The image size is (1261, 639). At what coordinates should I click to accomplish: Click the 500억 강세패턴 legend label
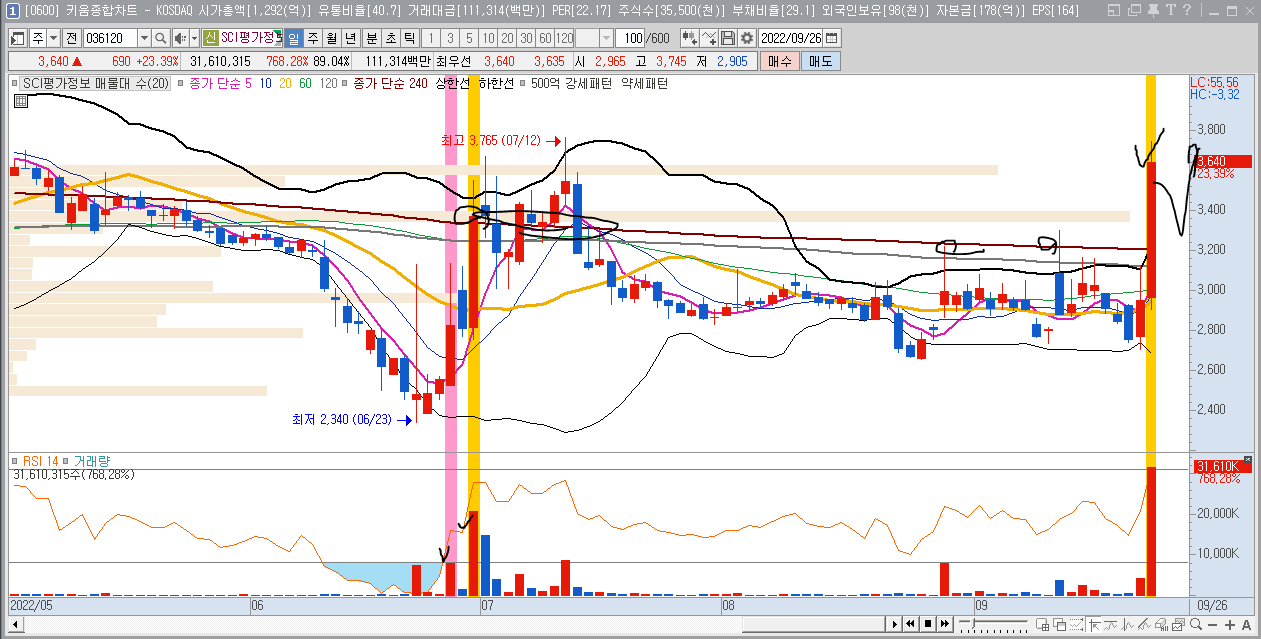pyautogui.click(x=571, y=84)
